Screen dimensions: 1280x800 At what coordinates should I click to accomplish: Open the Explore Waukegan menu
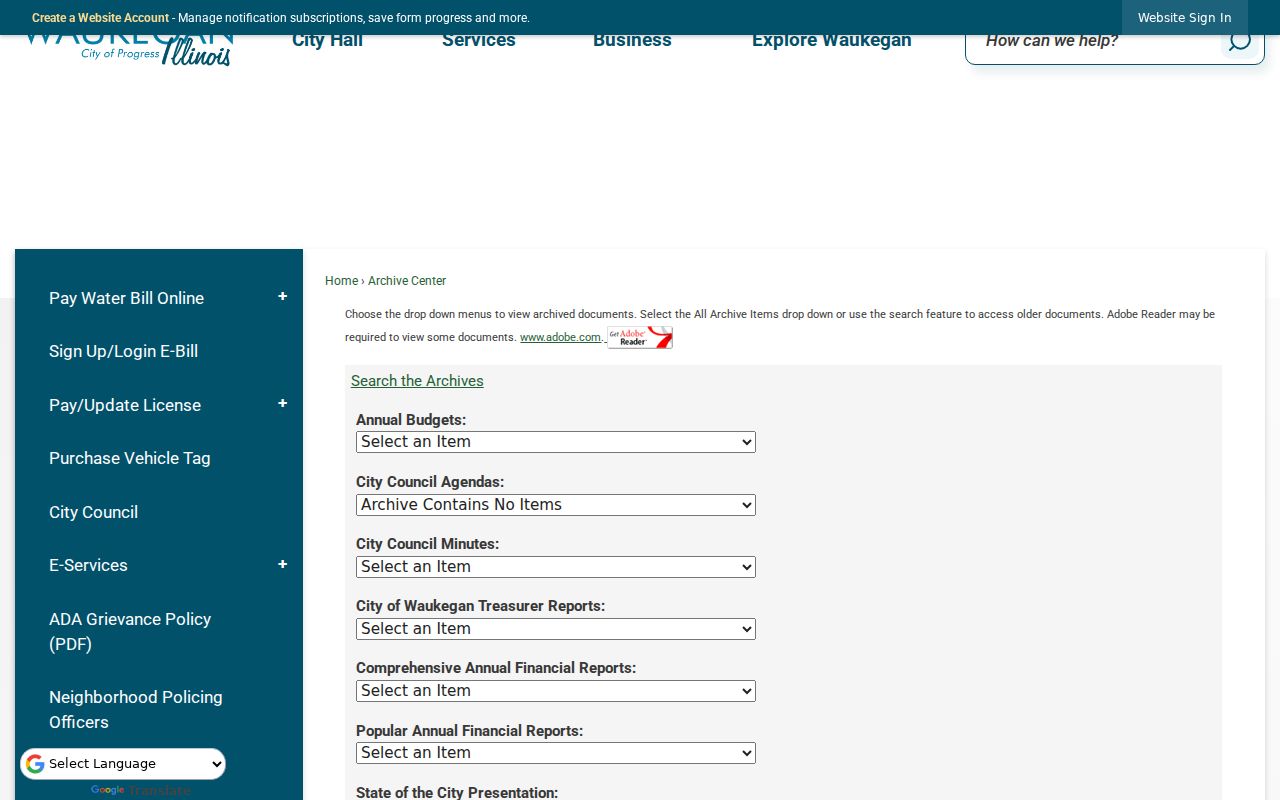(x=832, y=41)
